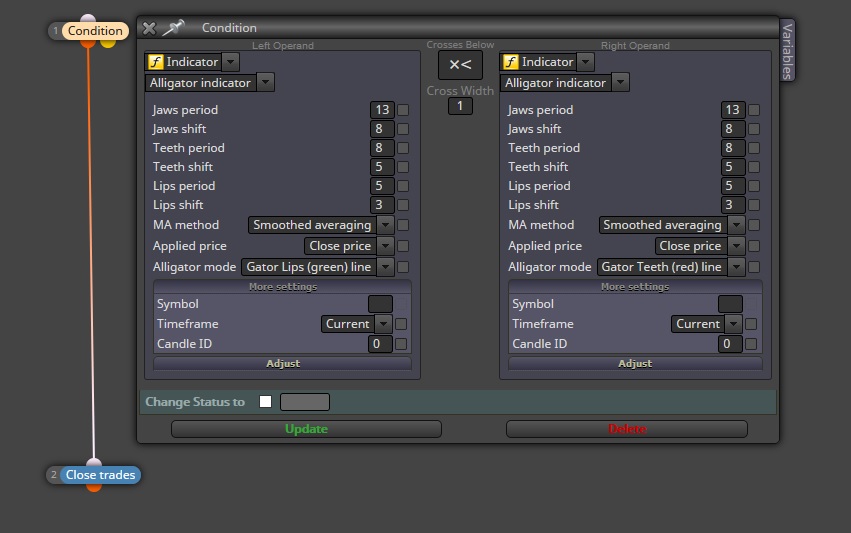Click the yellow output connector of Condition node
The height and width of the screenshot is (533, 851).
[x=108, y=43]
